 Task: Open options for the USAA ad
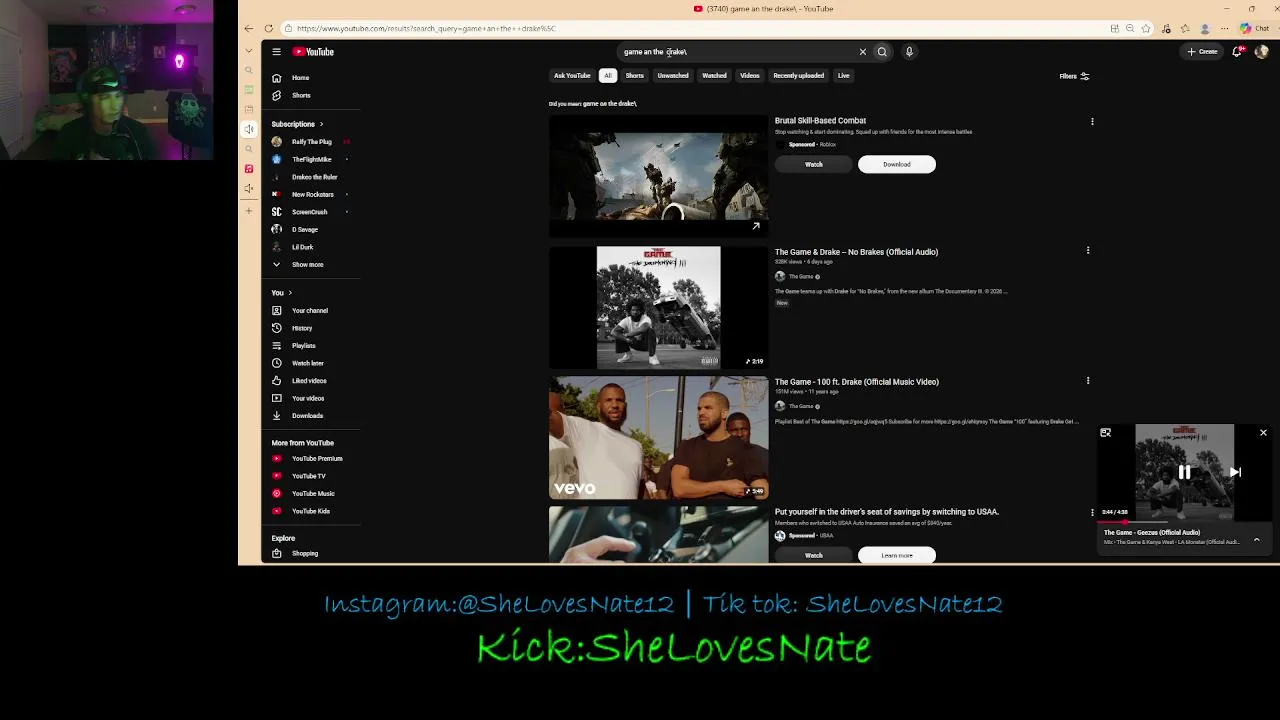(x=1092, y=512)
